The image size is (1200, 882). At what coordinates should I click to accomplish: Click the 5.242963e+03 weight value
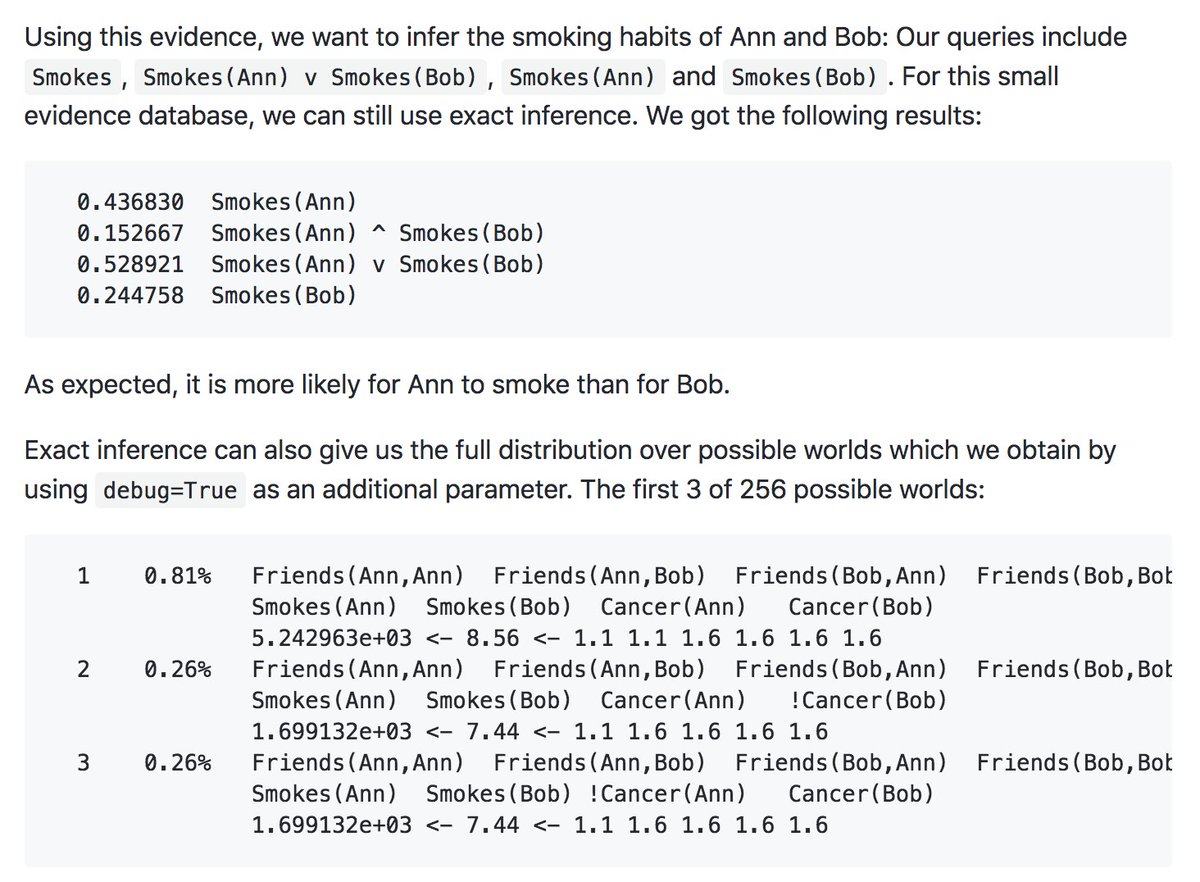coord(332,638)
